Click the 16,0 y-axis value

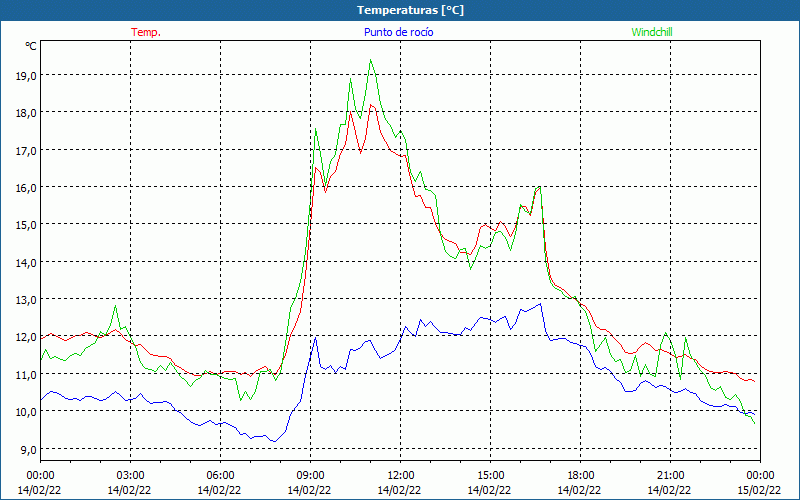coord(27,188)
